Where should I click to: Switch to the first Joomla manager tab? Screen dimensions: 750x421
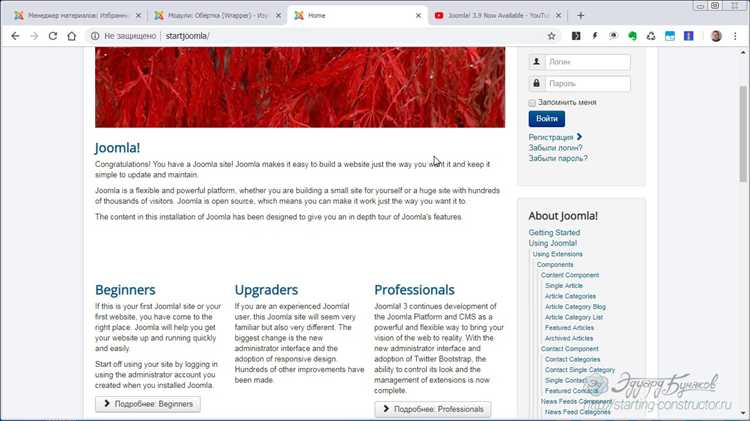tap(77, 15)
